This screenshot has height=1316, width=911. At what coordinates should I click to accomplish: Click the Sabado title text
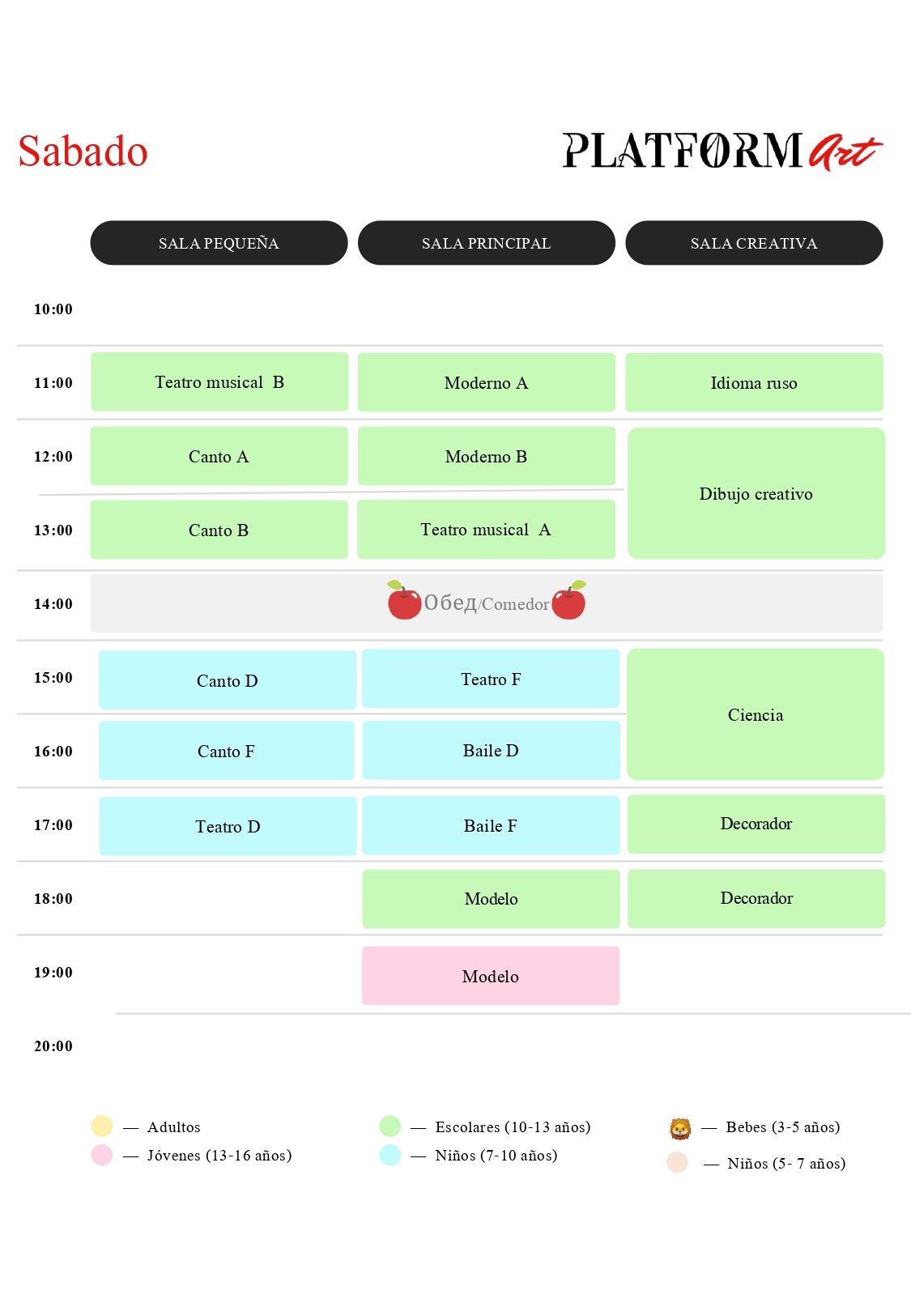(x=83, y=151)
